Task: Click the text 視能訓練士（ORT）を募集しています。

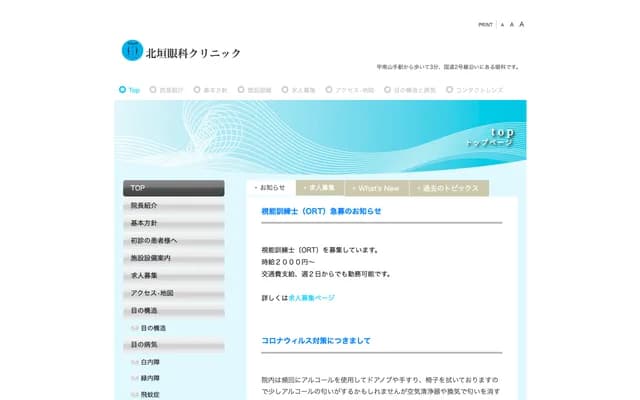Action: (321, 250)
